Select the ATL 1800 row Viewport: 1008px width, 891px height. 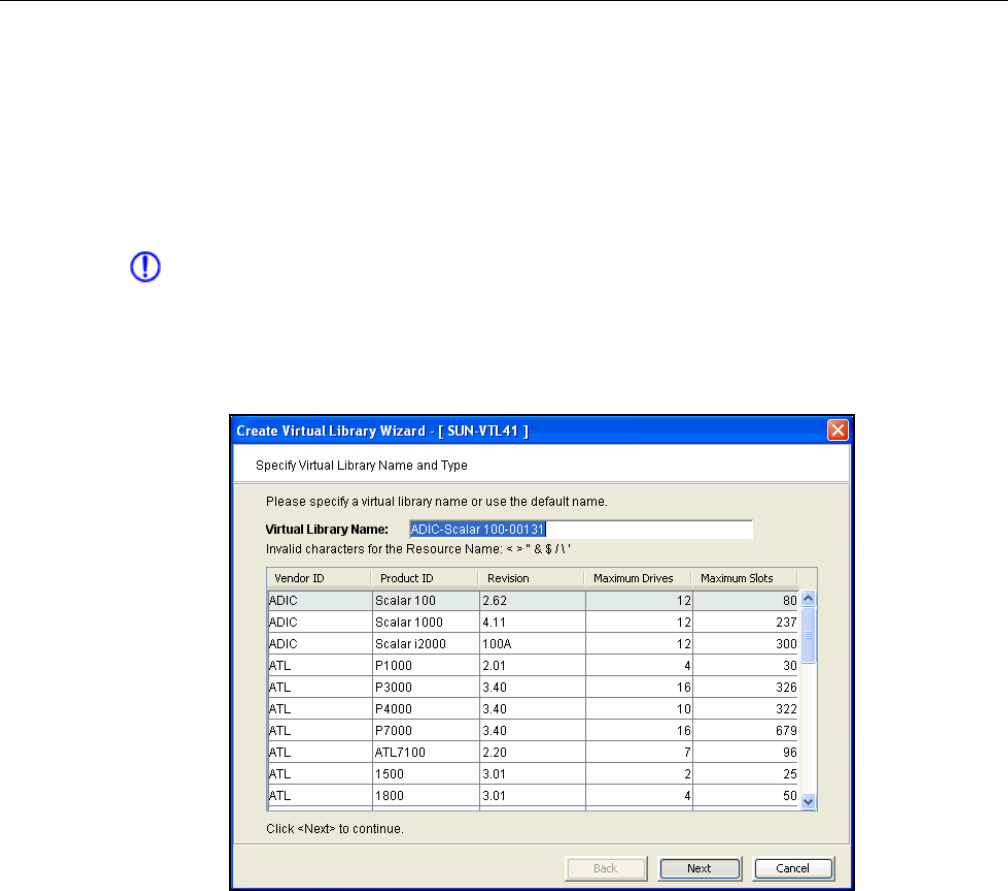click(x=532, y=795)
